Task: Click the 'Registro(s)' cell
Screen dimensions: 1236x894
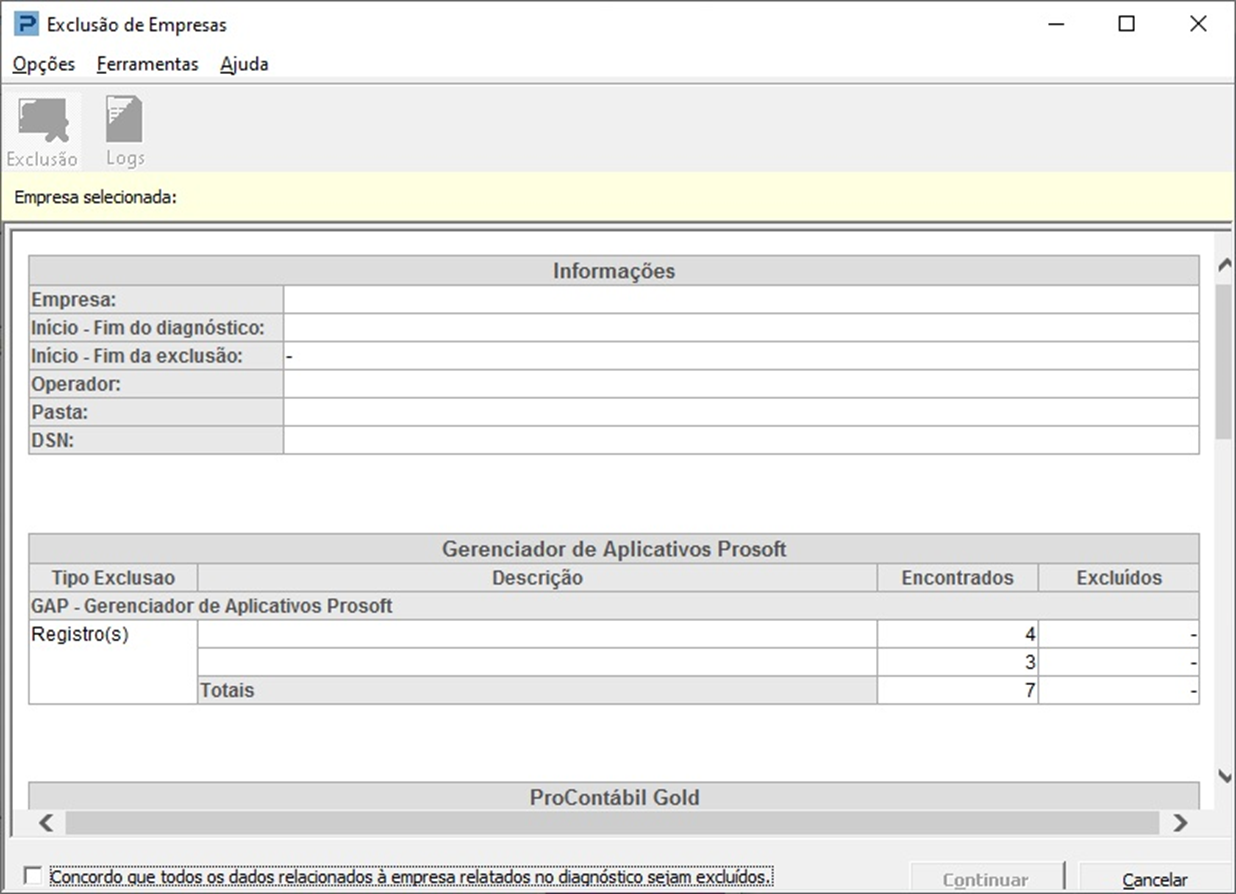Action: tap(113, 661)
